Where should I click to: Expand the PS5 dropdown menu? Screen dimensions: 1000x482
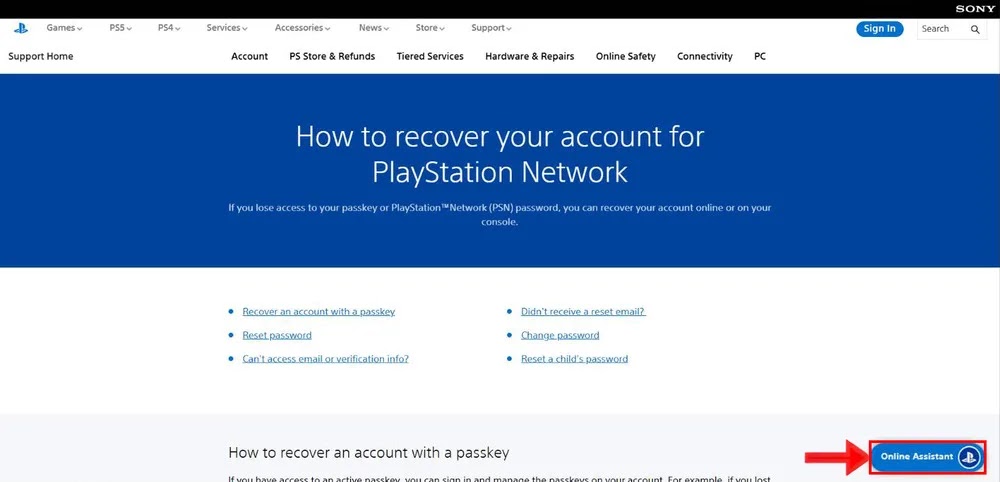tap(121, 28)
